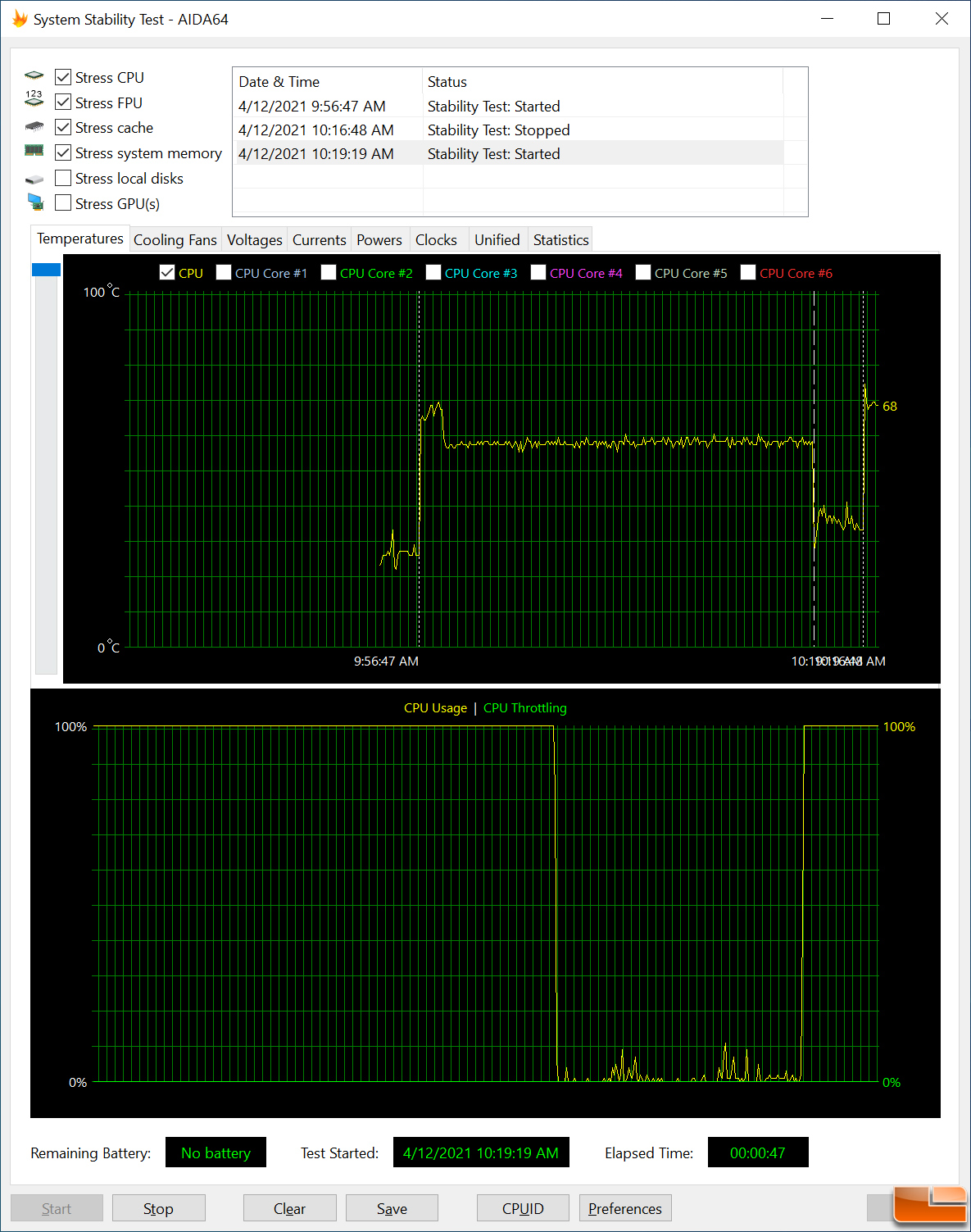Click the Test Started 10:19:19 AM field

tap(481, 1152)
